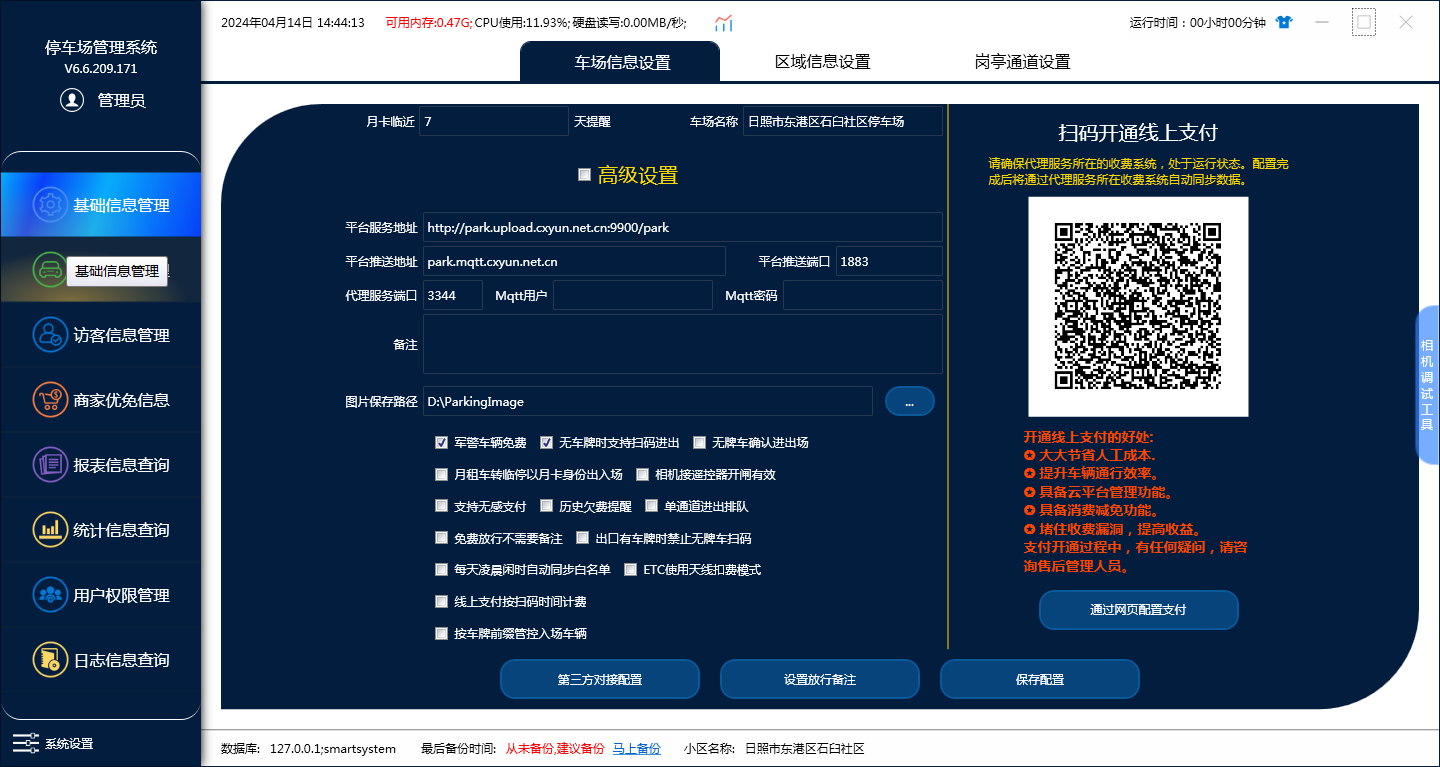1440x767 pixels.
Task: Click the 小区名称 value in status bar
Action: point(805,748)
